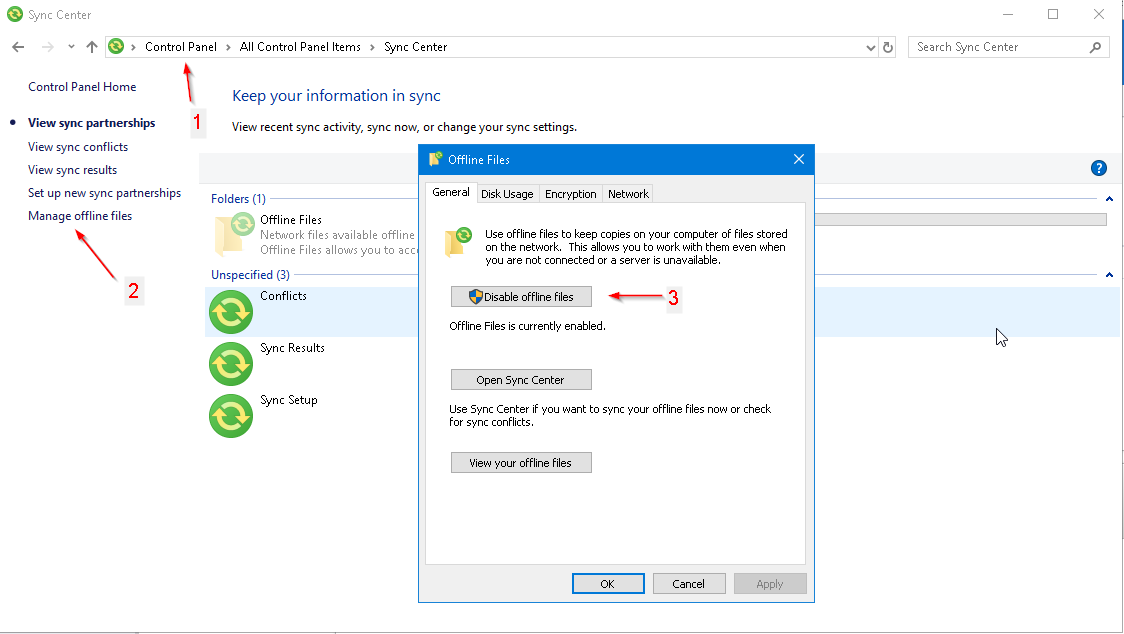
Task: Open Help with the blue question mark icon
Action: point(1099,167)
